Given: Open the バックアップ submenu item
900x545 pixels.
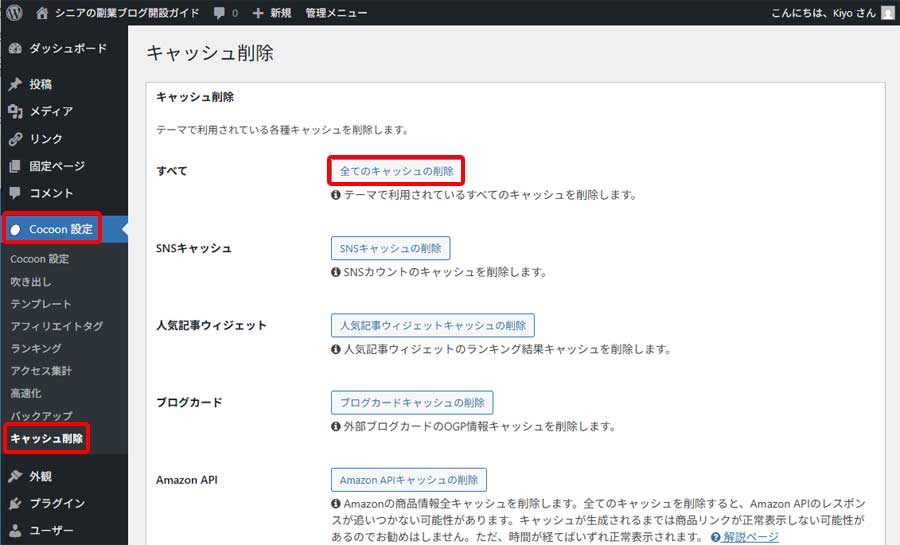Looking at the screenshot, I should tap(41, 416).
